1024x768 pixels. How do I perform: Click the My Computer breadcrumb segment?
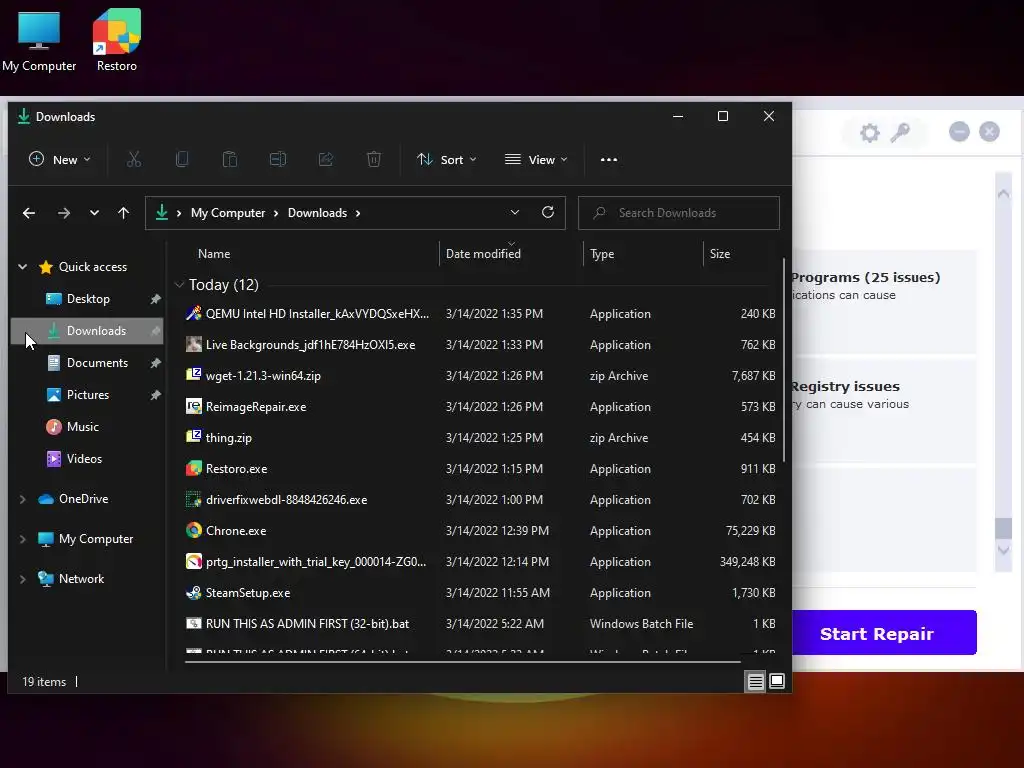click(228, 213)
